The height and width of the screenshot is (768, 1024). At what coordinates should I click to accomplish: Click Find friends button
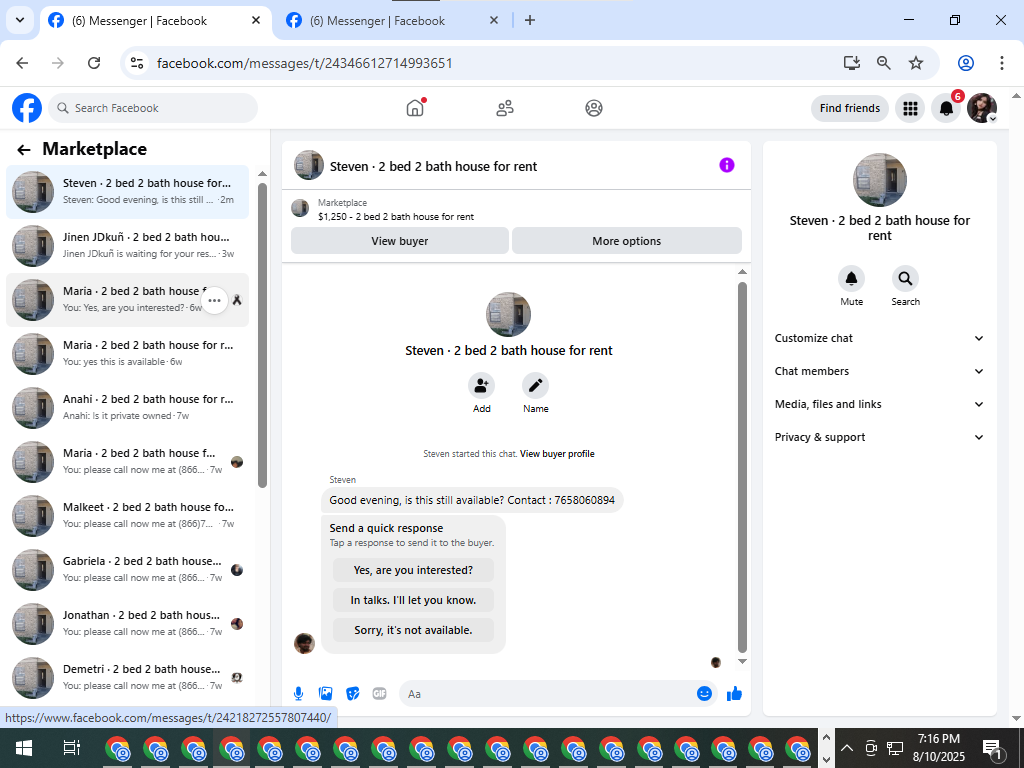[850, 108]
